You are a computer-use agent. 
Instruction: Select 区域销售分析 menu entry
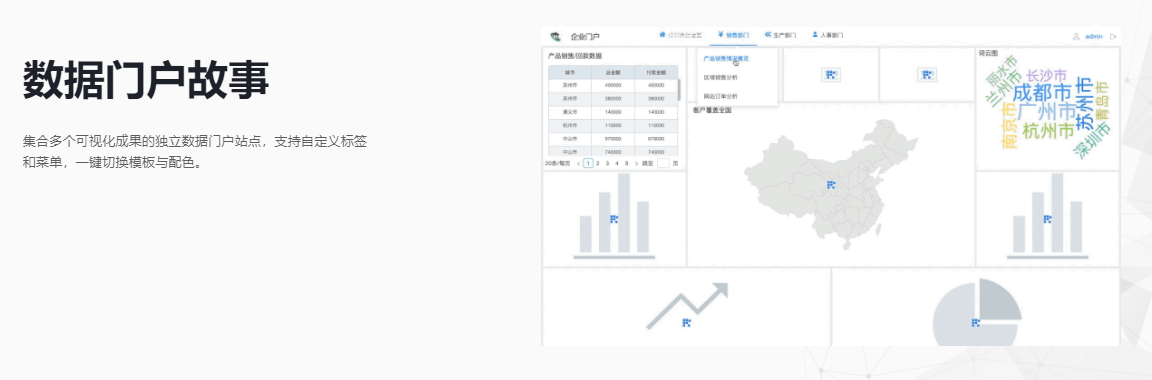click(x=721, y=77)
